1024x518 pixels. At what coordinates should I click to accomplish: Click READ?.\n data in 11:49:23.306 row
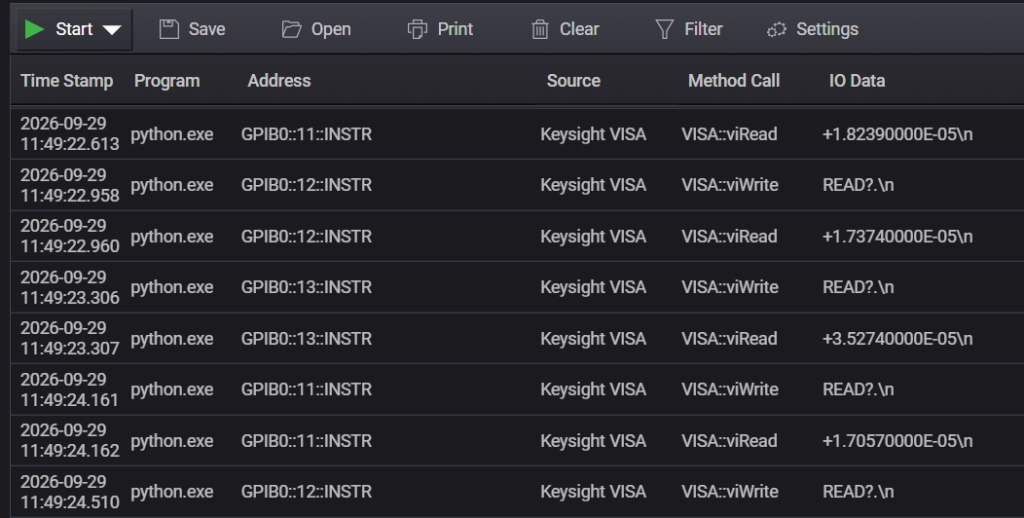[858, 287]
